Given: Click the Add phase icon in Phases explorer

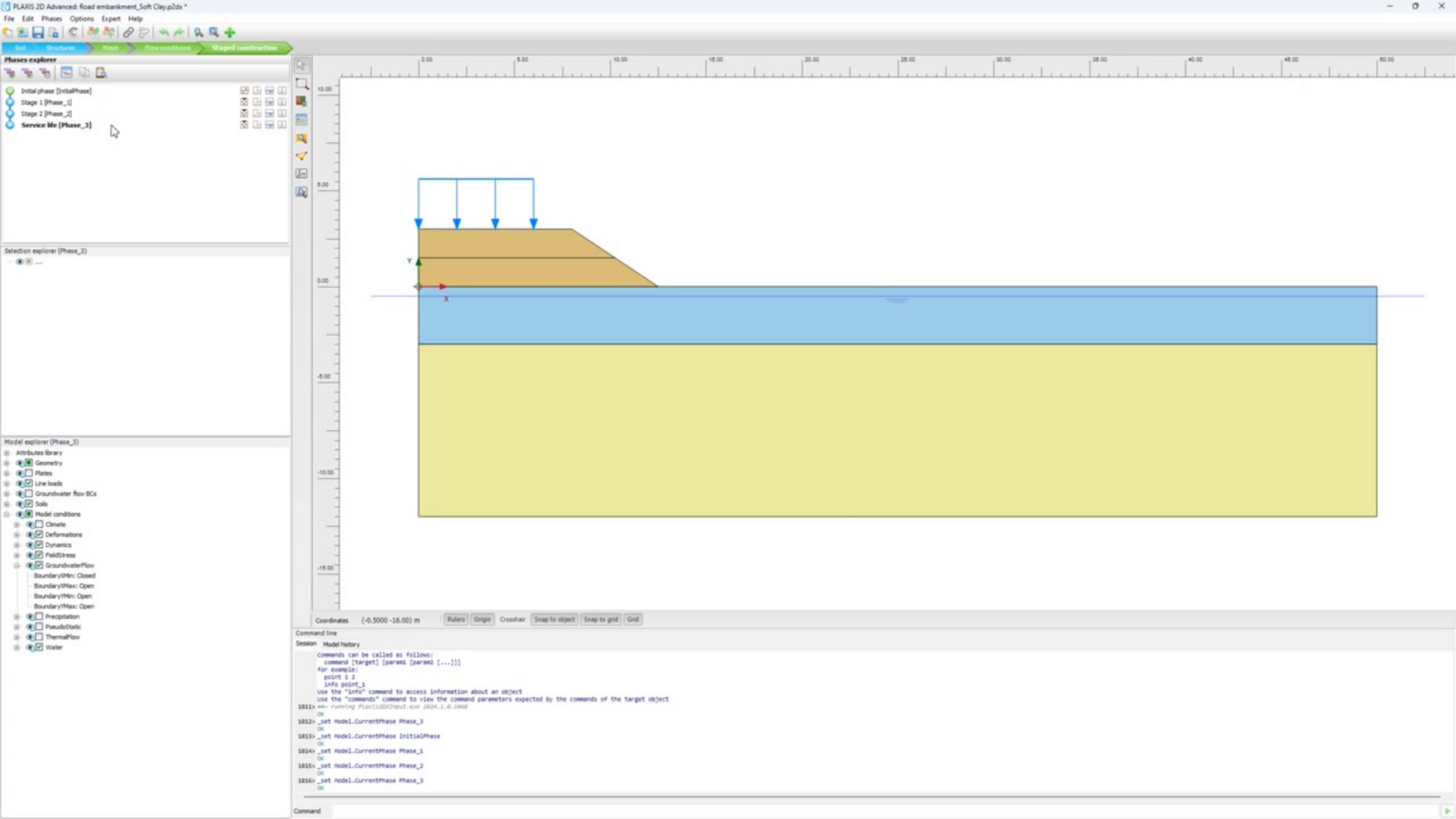Looking at the screenshot, I should tap(10, 73).
